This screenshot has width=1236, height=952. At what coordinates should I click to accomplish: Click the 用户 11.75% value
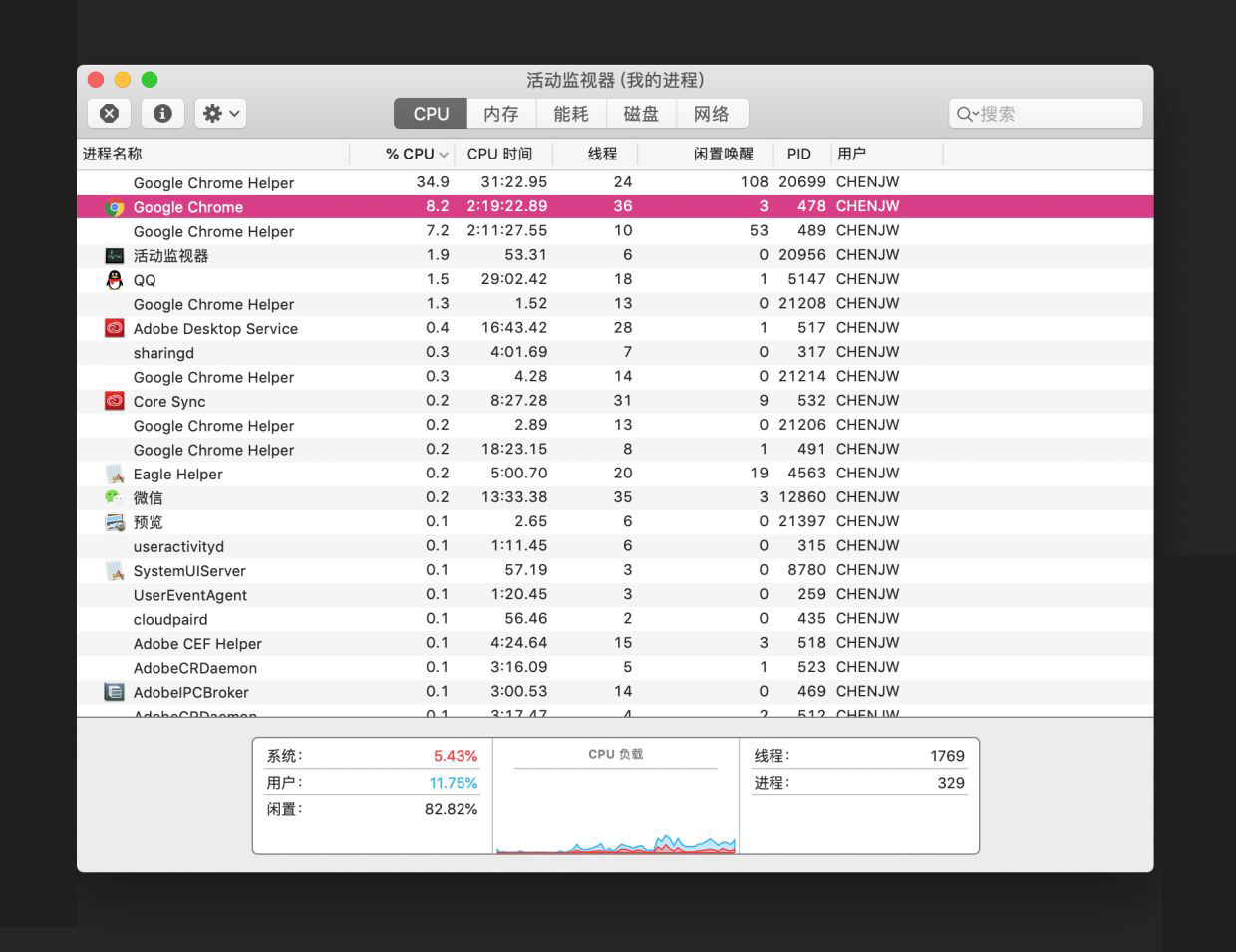pos(453,783)
